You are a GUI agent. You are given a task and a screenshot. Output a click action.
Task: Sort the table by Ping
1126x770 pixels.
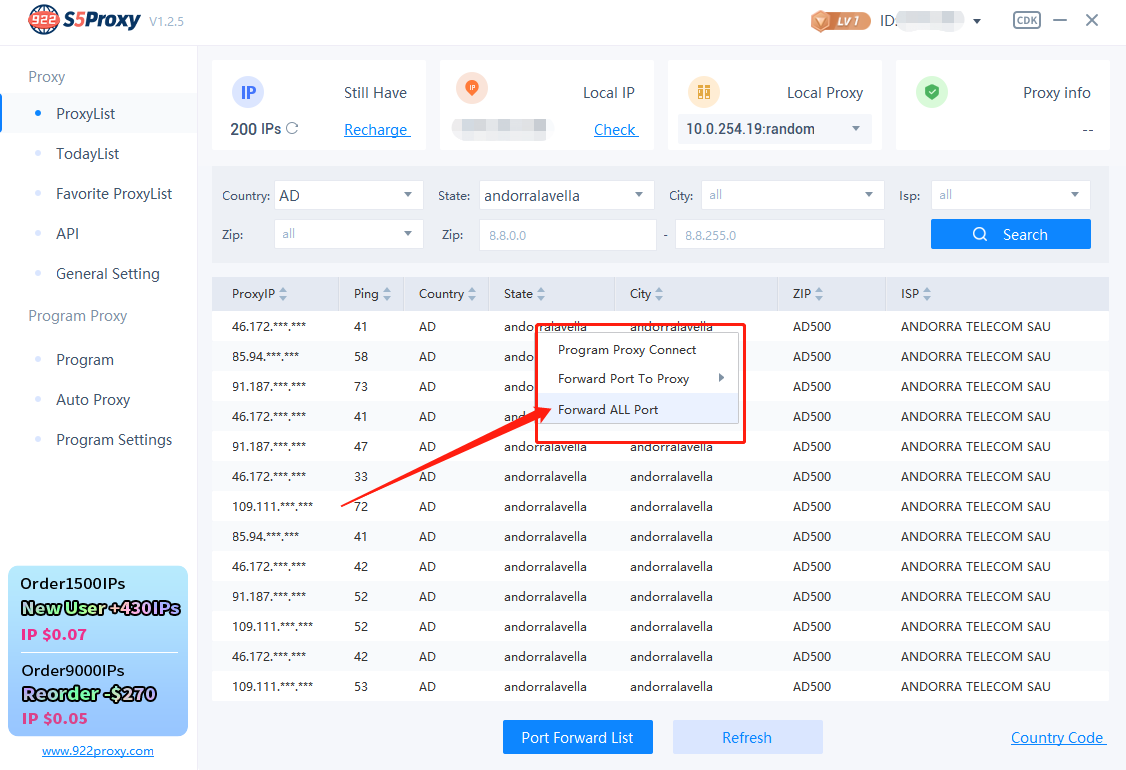coord(387,294)
